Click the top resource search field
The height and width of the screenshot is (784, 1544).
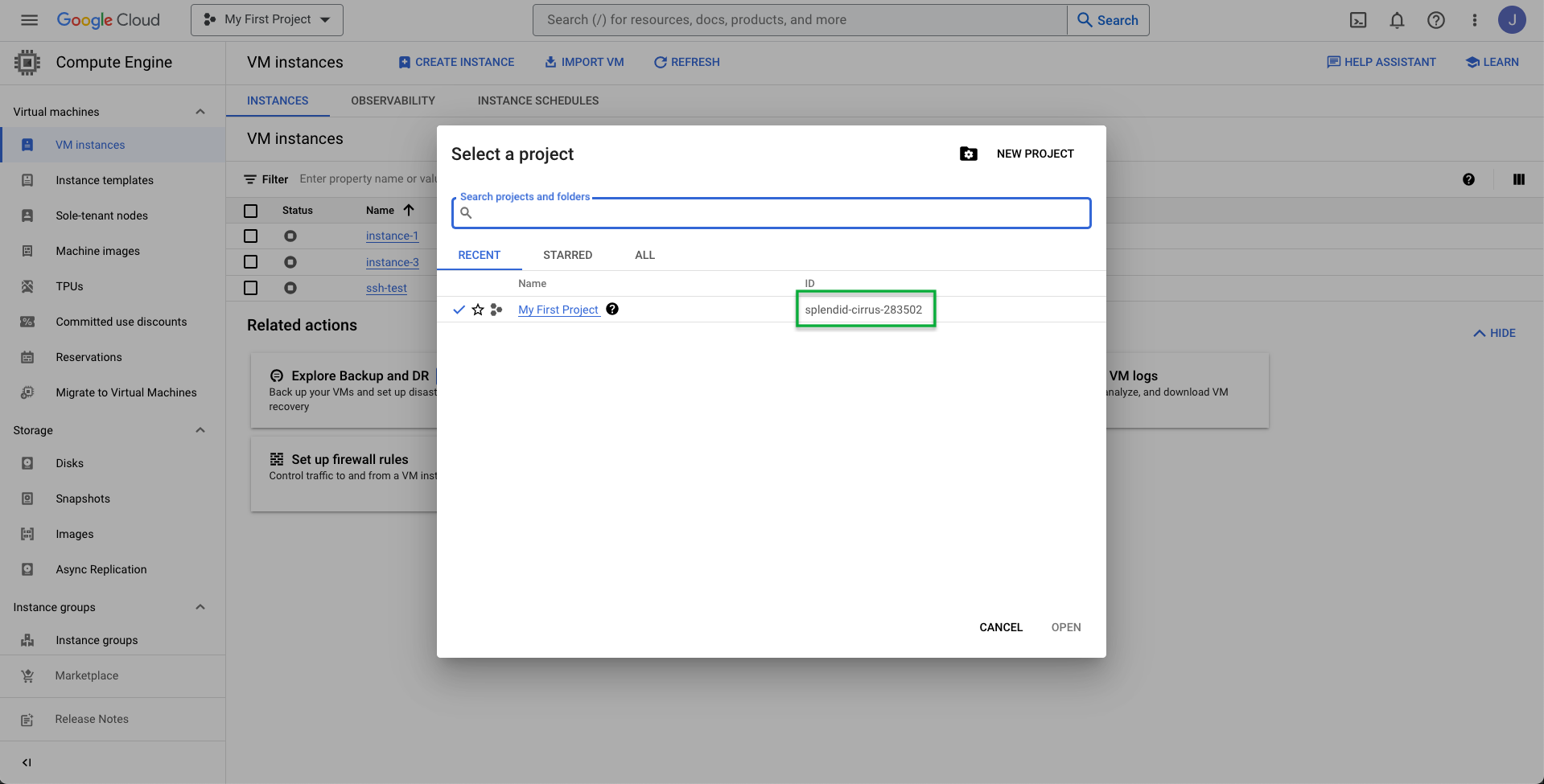click(x=800, y=20)
